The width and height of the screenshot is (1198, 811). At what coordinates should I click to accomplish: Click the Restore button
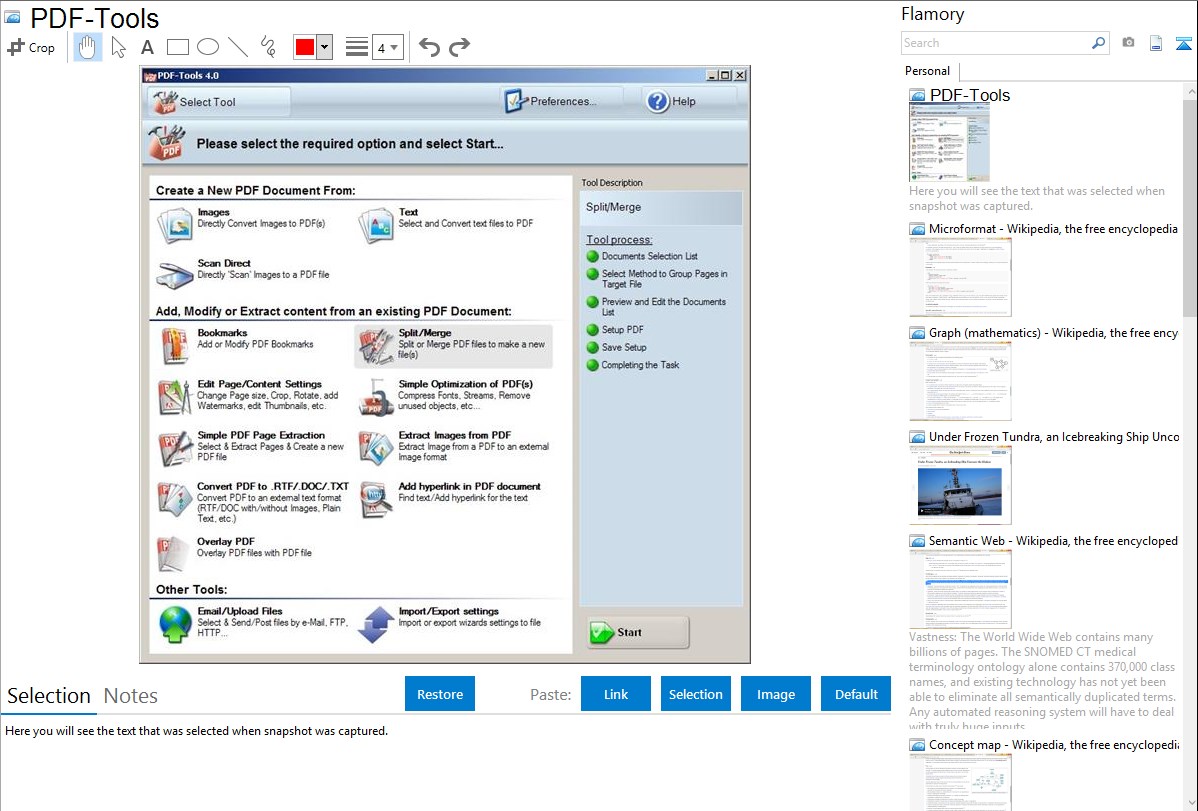click(x=440, y=694)
